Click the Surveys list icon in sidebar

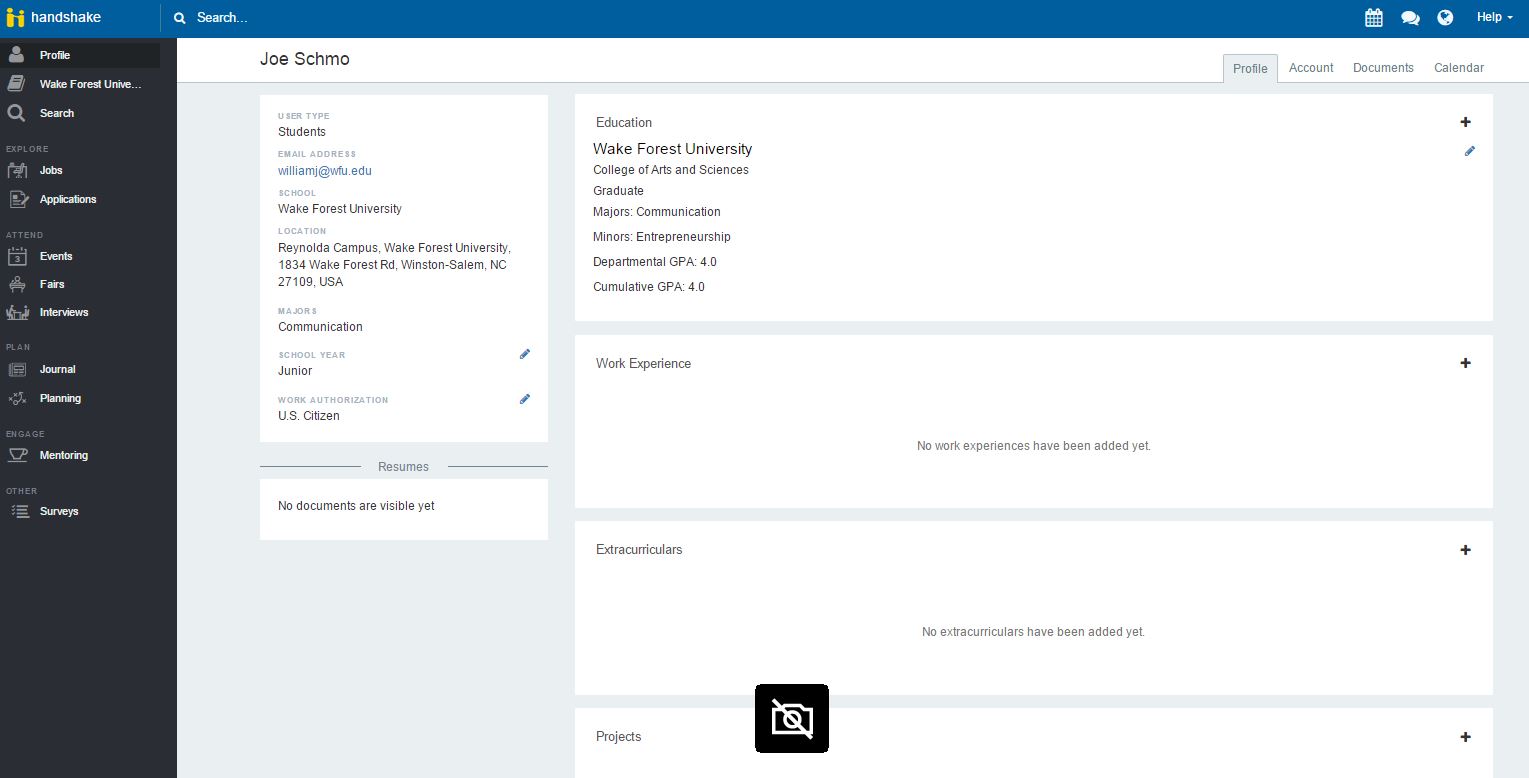coord(19,511)
